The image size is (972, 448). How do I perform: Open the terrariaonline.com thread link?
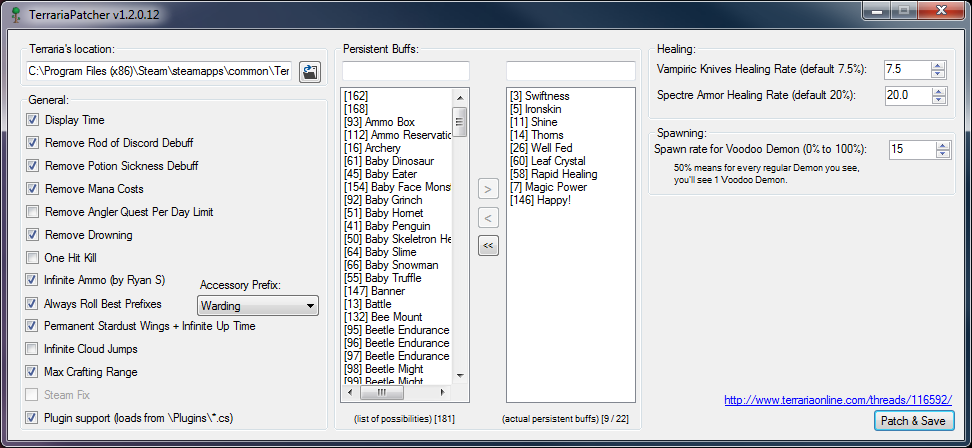pyautogui.click(x=837, y=400)
